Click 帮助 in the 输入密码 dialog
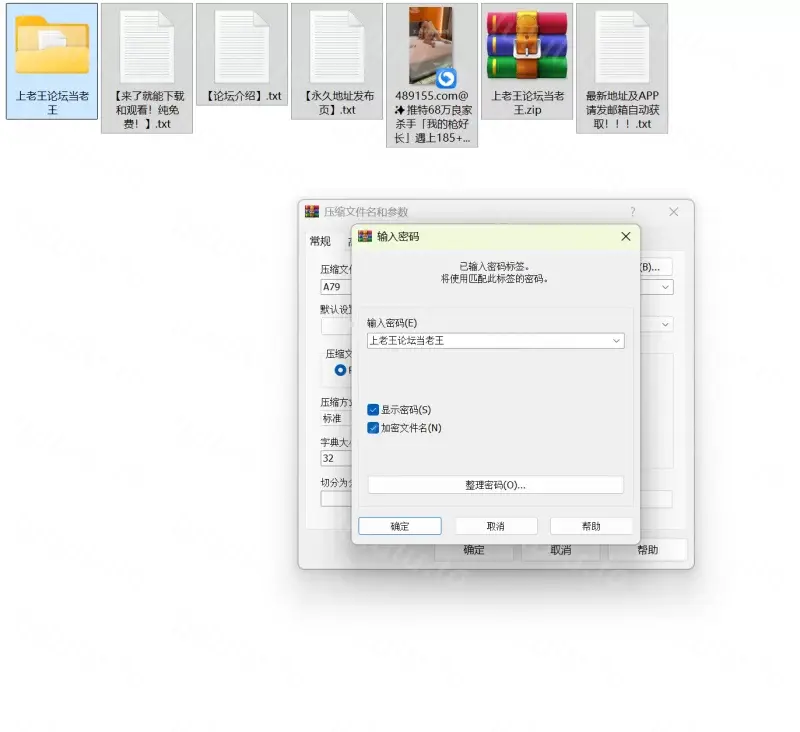Viewport: 800px width, 732px height. coord(591,526)
